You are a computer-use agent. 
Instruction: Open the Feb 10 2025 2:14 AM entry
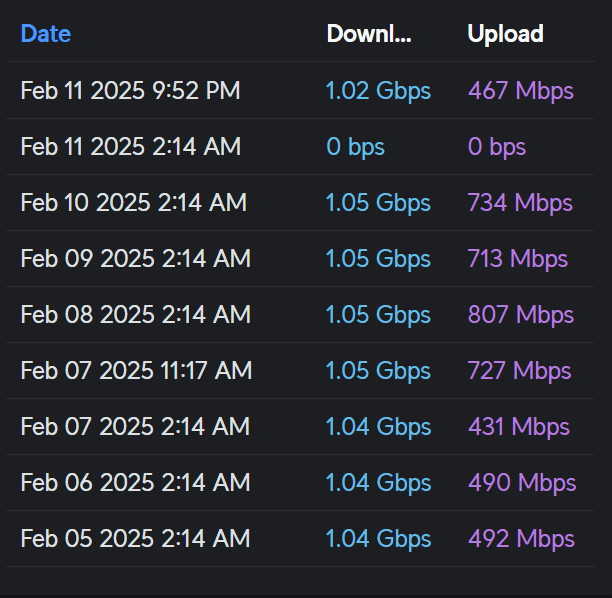300,203
